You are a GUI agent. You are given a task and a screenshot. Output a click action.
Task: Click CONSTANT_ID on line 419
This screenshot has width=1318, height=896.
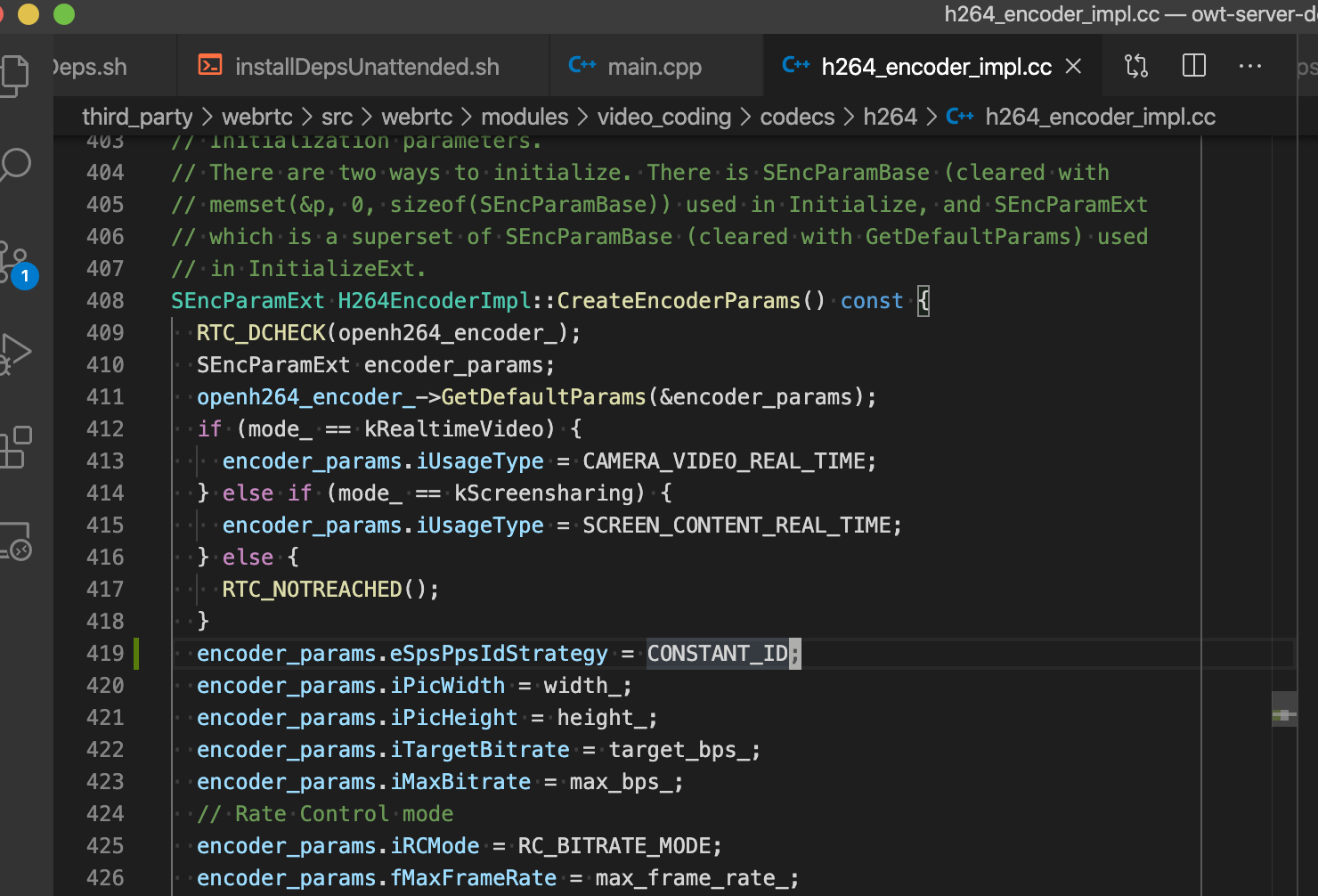tap(717, 654)
